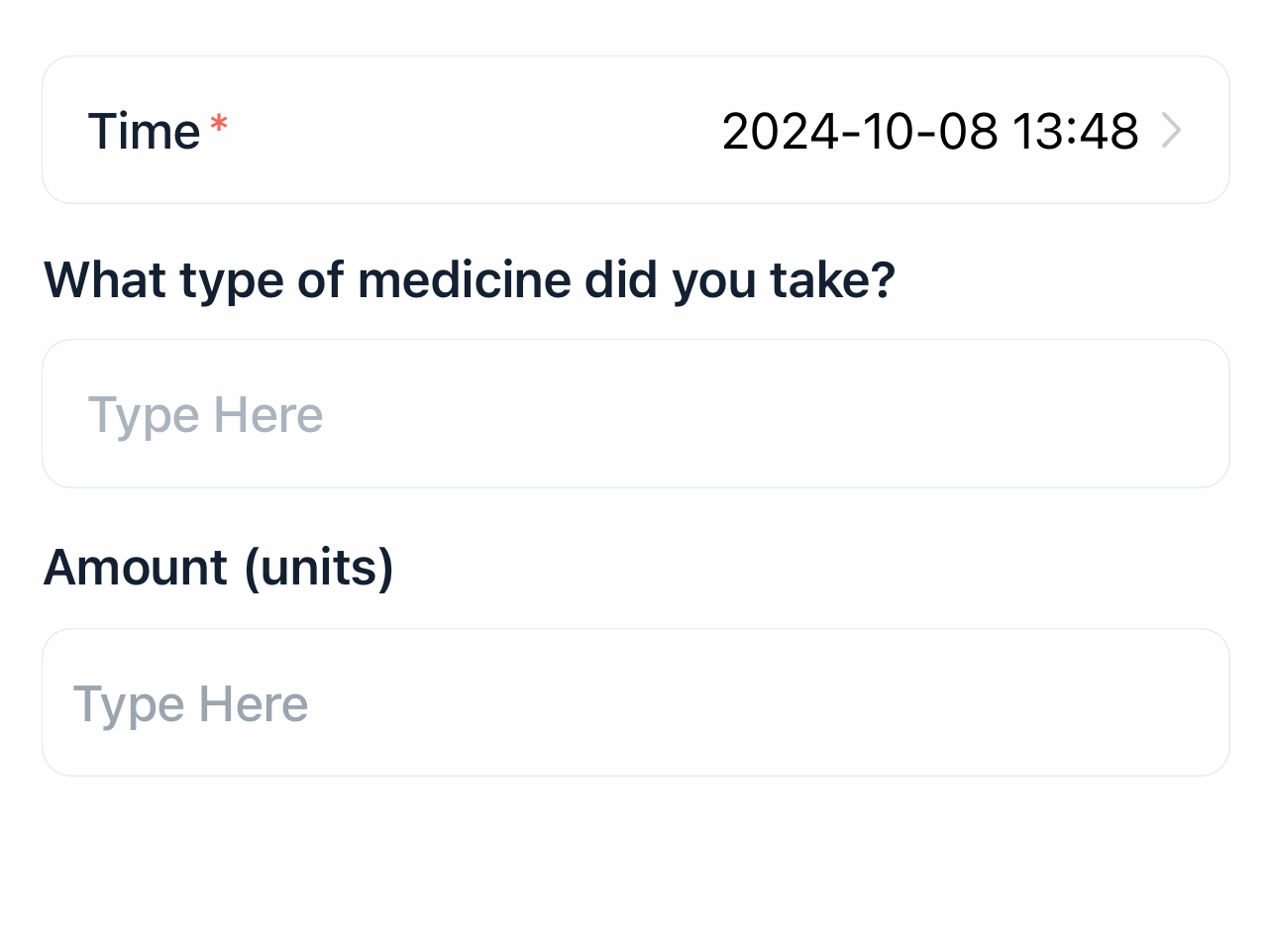Click 'Type Here' placeholder under Amount
Screen dimensions: 1272x952
(191, 704)
